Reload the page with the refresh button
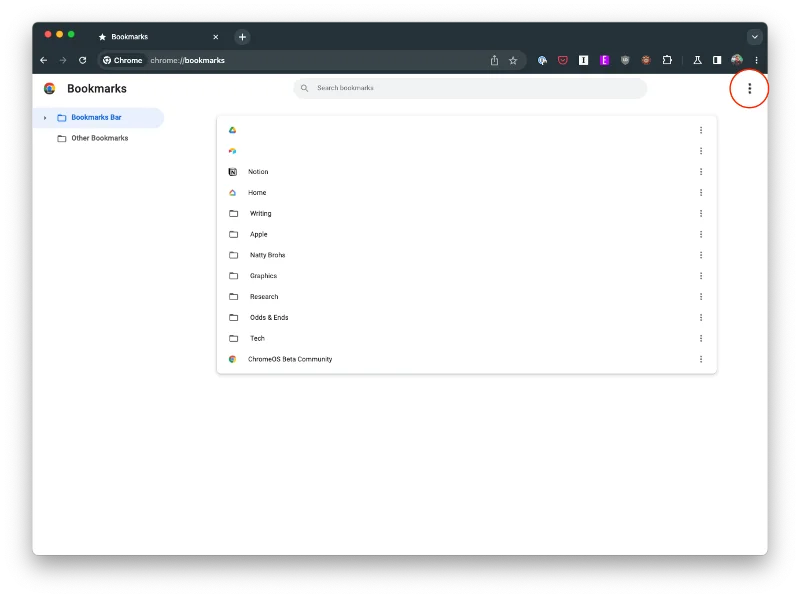Viewport: 800px width, 598px height. pyautogui.click(x=82, y=60)
